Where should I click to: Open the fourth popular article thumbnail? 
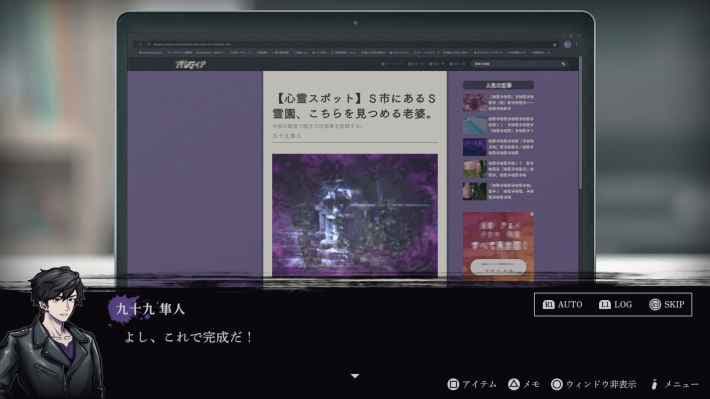(475, 169)
